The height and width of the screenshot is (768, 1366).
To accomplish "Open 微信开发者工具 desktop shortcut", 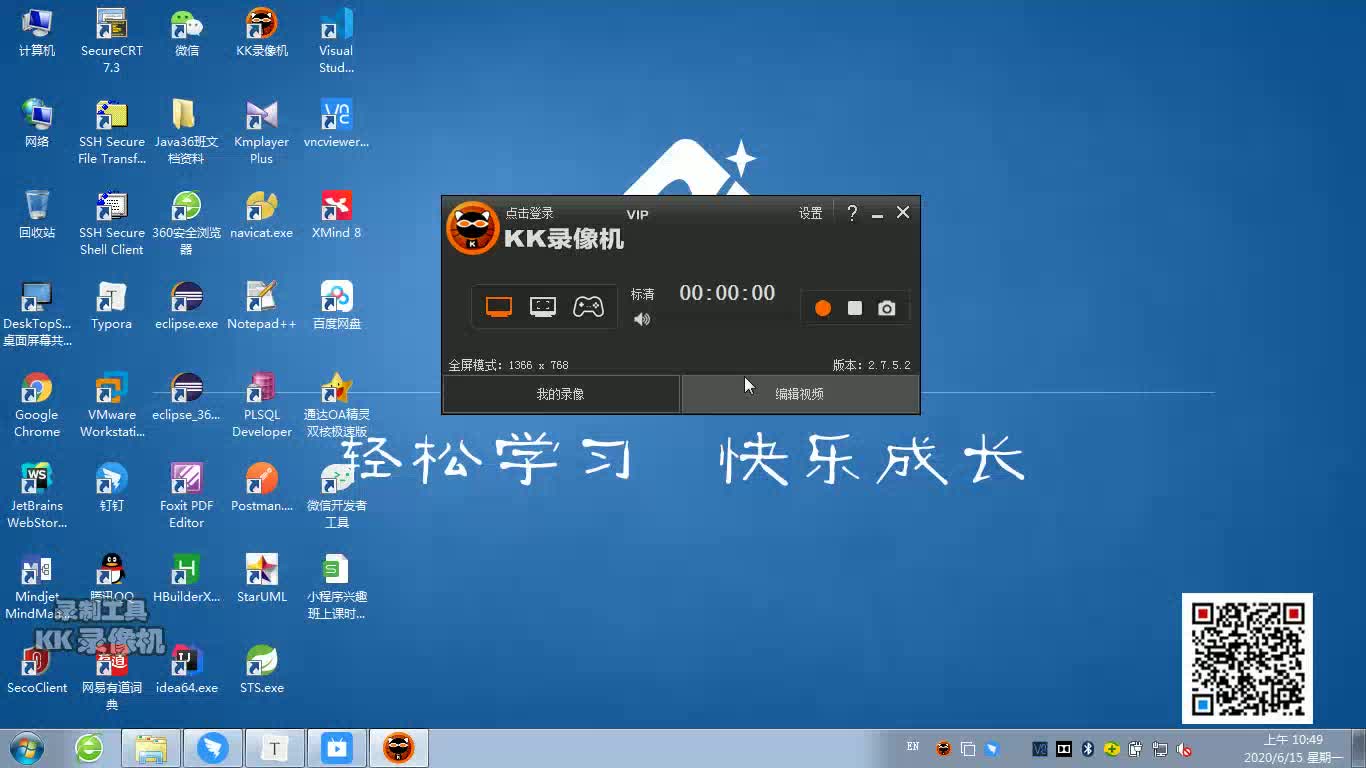I will [x=336, y=496].
